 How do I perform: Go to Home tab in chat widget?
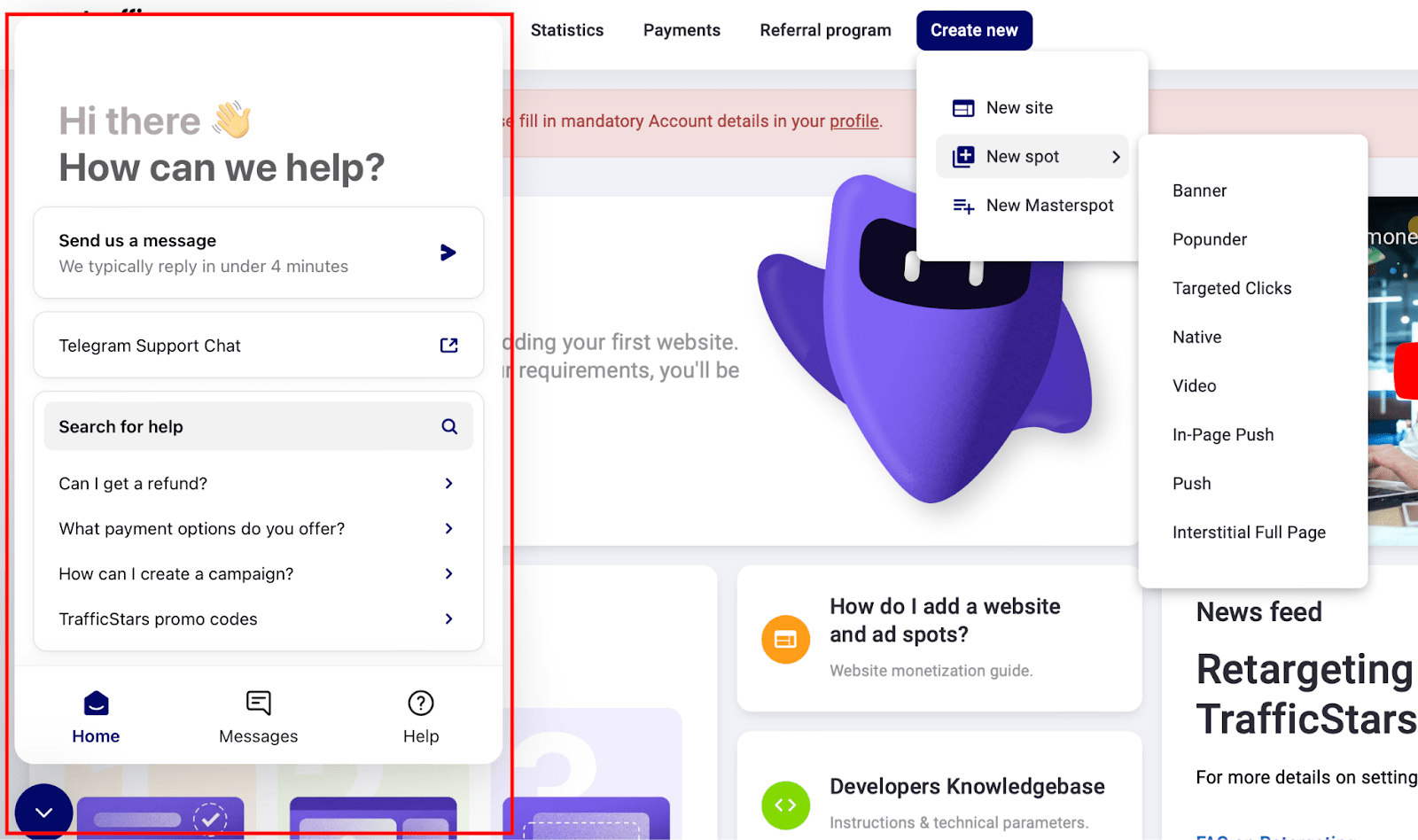click(x=96, y=718)
